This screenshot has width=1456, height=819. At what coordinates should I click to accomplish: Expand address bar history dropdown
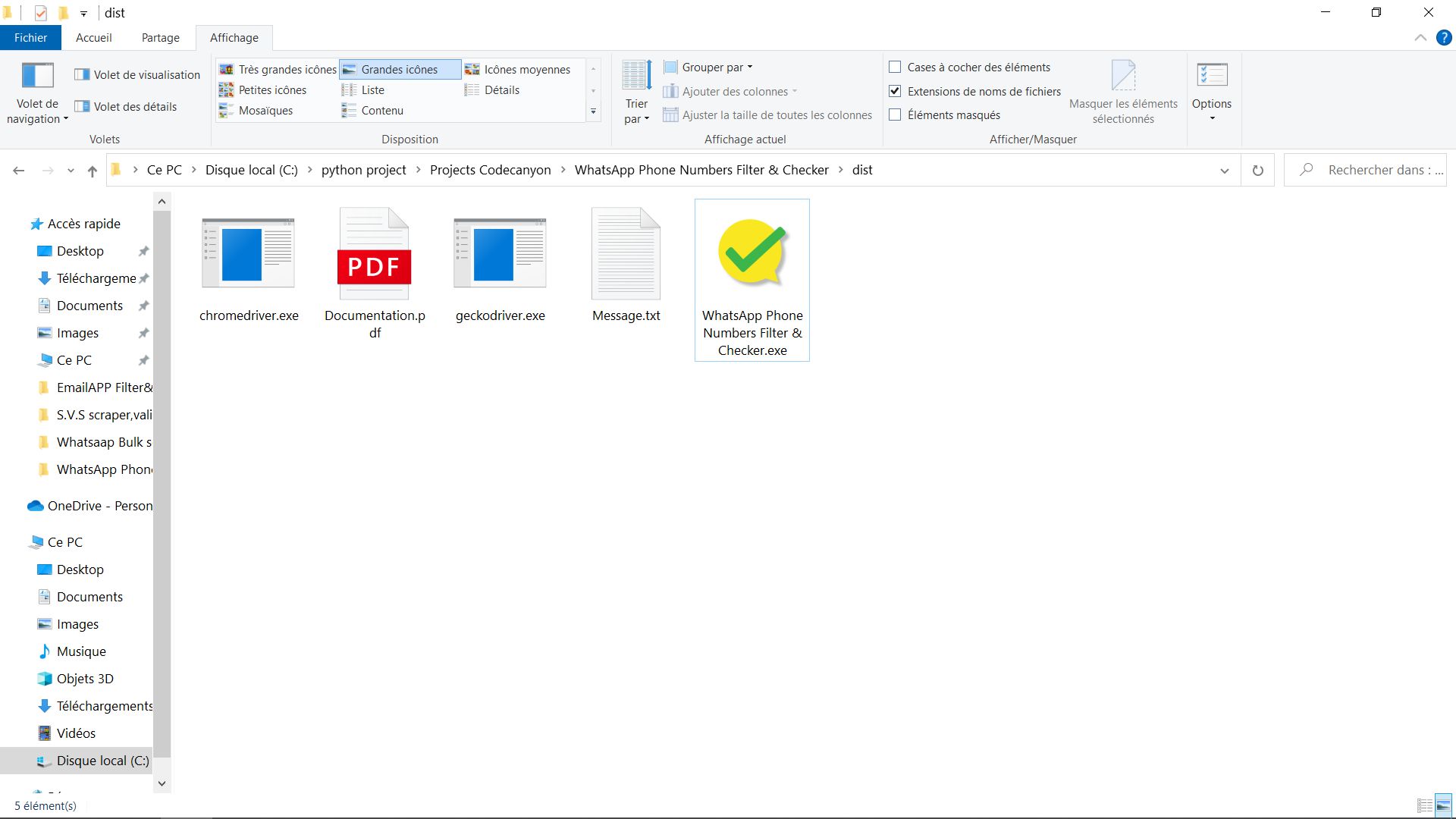(1224, 171)
